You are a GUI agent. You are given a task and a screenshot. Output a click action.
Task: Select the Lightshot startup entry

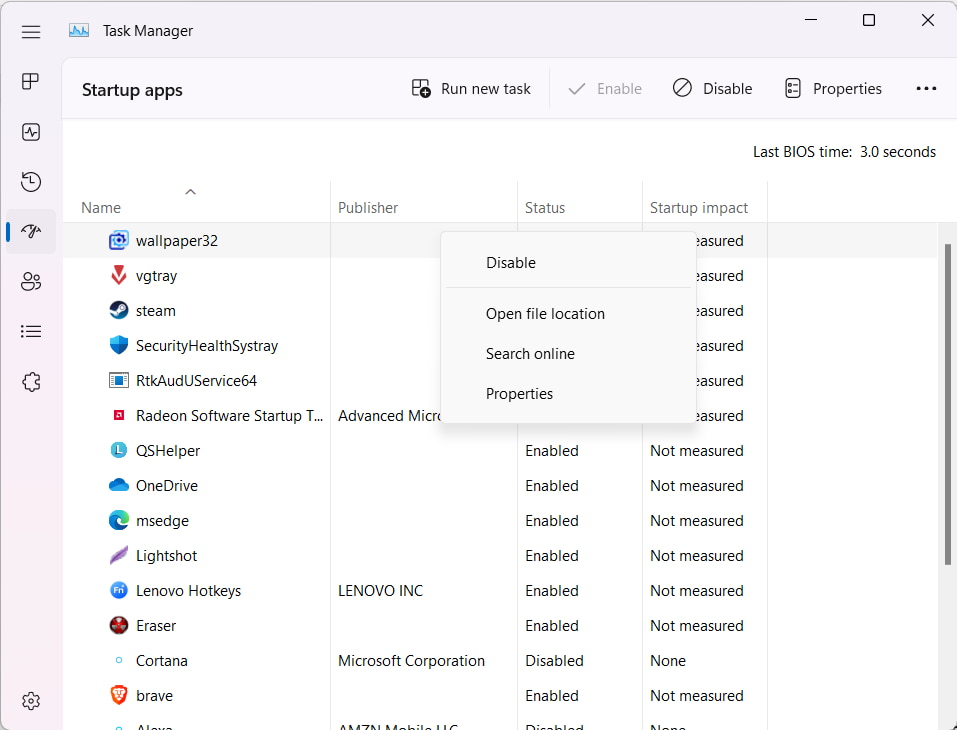tap(166, 556)
